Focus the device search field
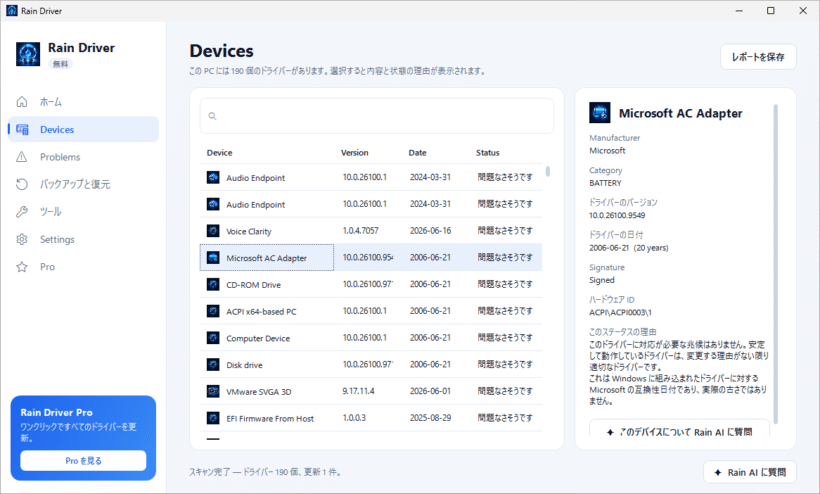 pyautogui.click(x=377, y=116)
